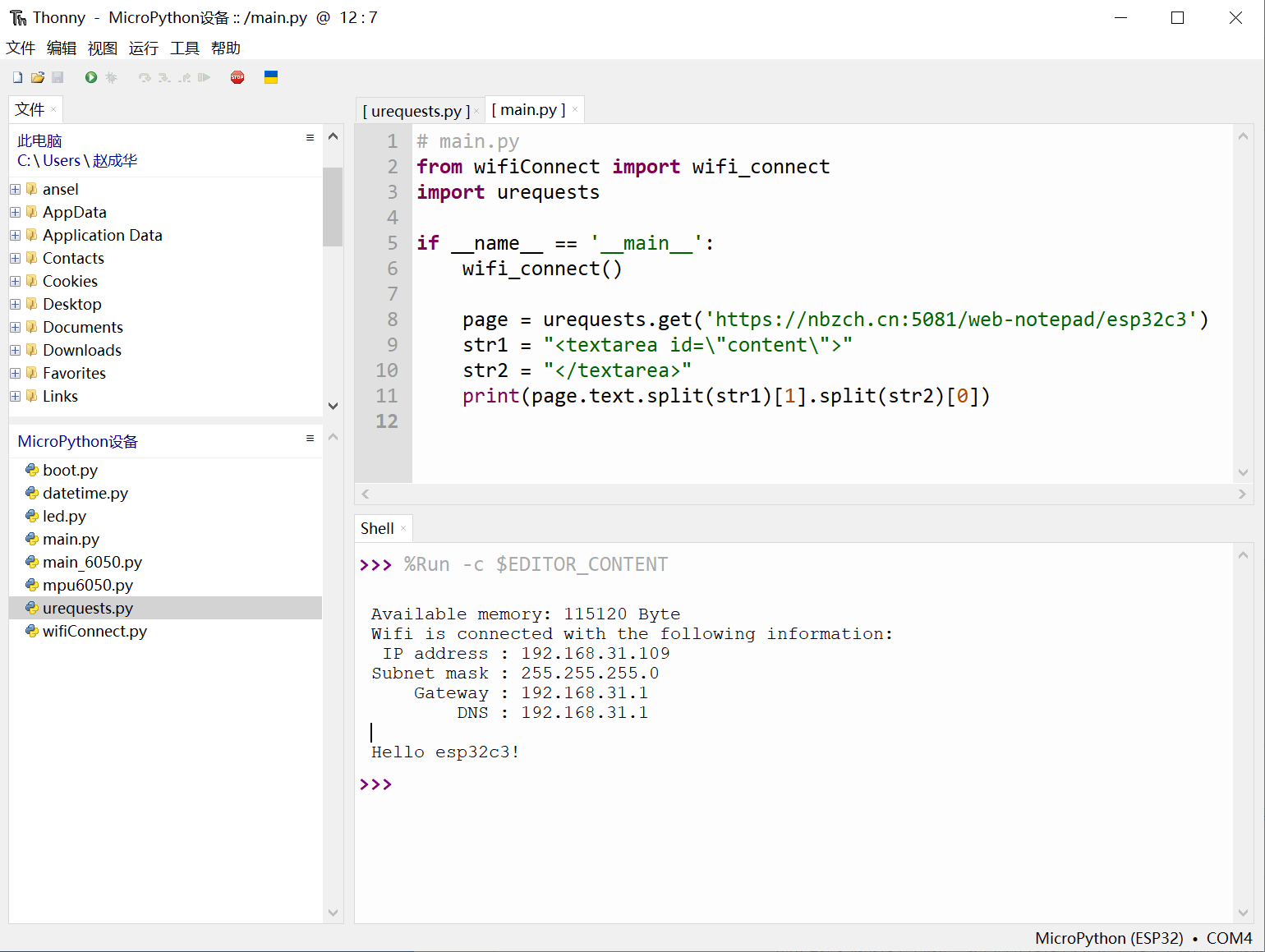The image size is (1265, 952).
Task: Open the MicroPython device panel hamburger menu
Action: pyautogui.click(x=310, y=439)
